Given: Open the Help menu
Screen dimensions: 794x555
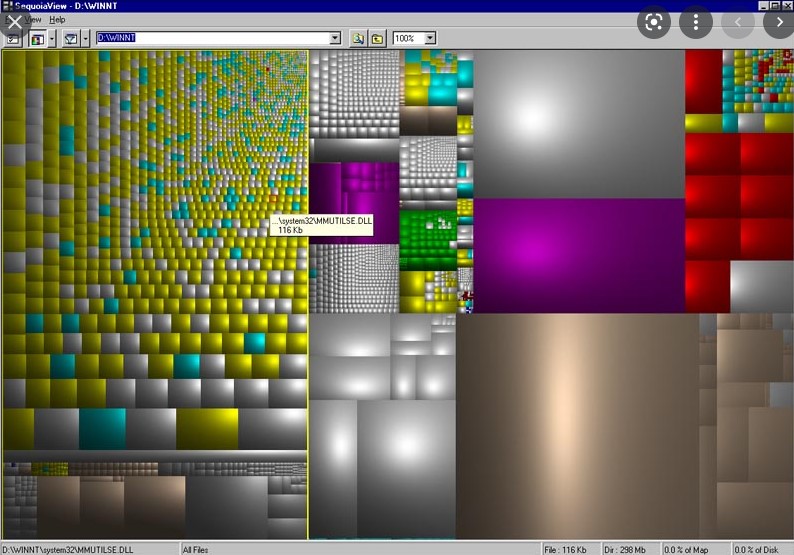Looking at the screenshot, I should click(x=57, y=20).
